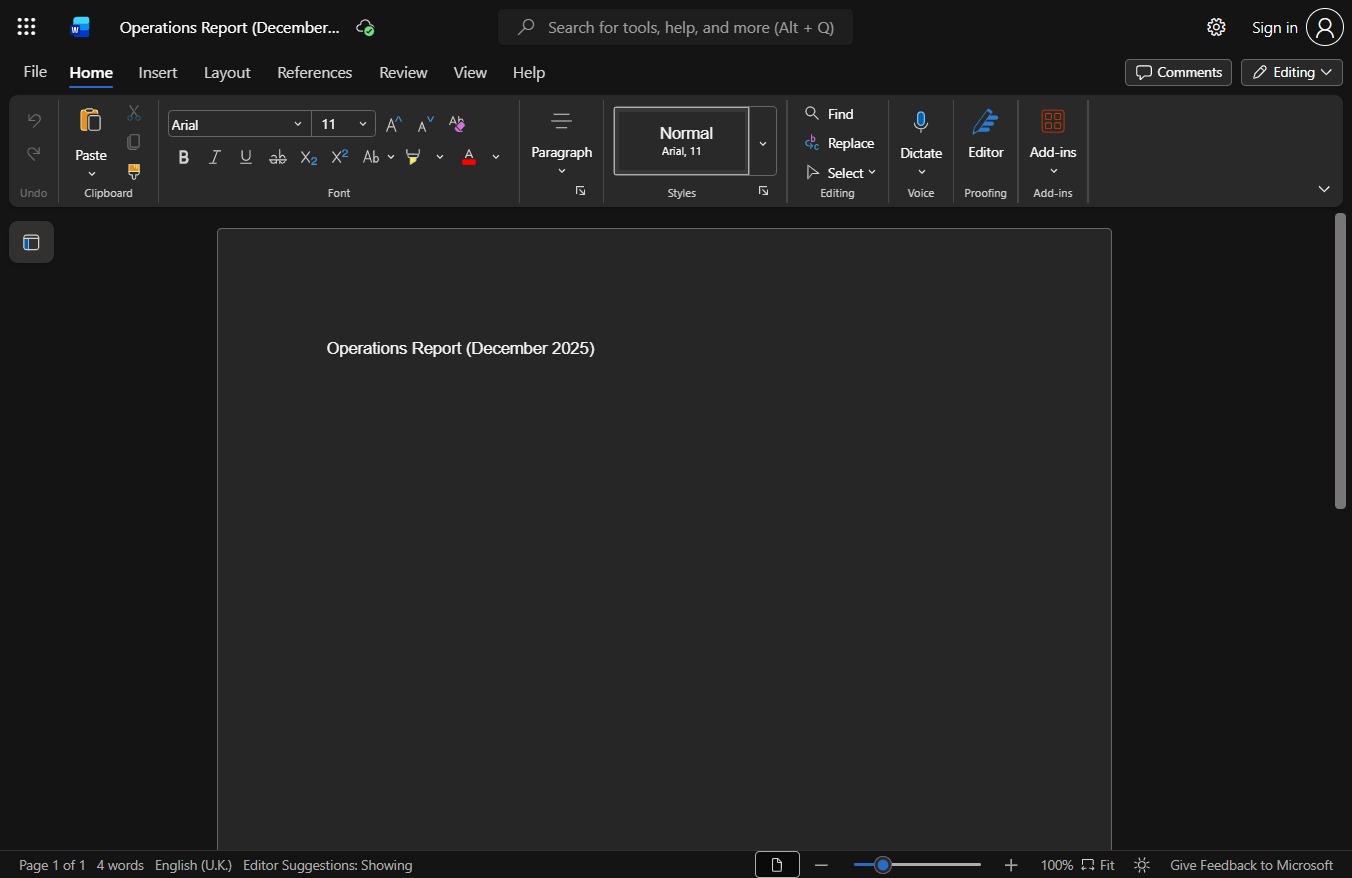Fit page with Fit button
Image resolution: width=1352 pixels, height=878 pixels.
(x=1098, y=865)
